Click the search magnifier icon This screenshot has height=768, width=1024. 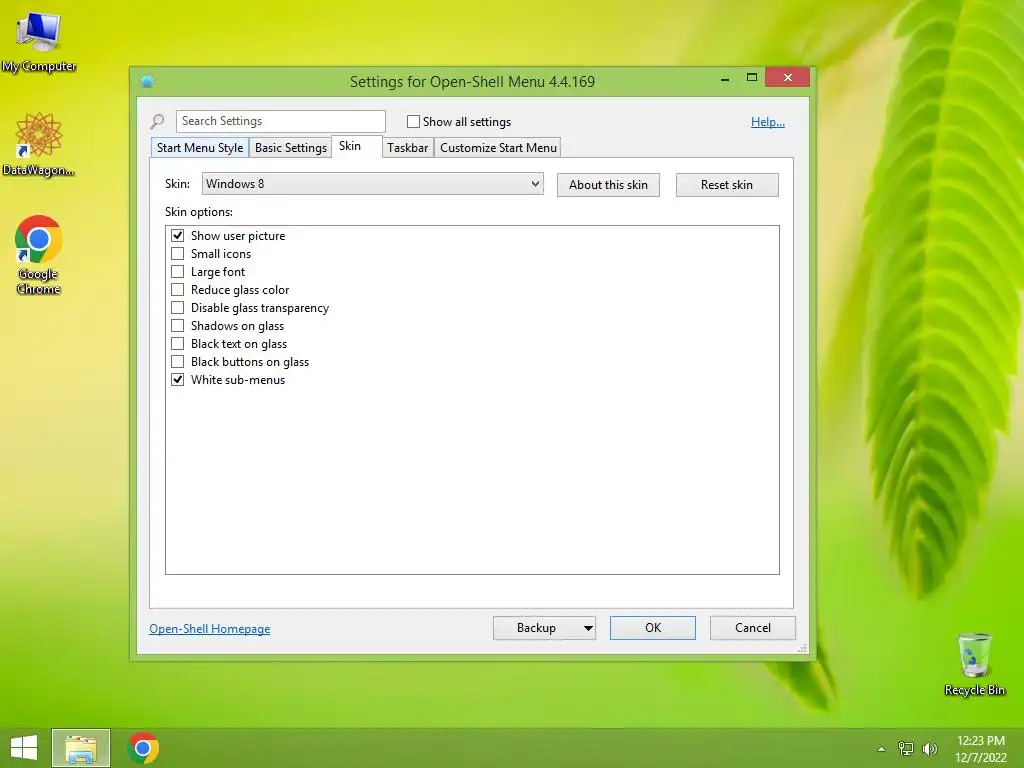(x=157, y=121)
